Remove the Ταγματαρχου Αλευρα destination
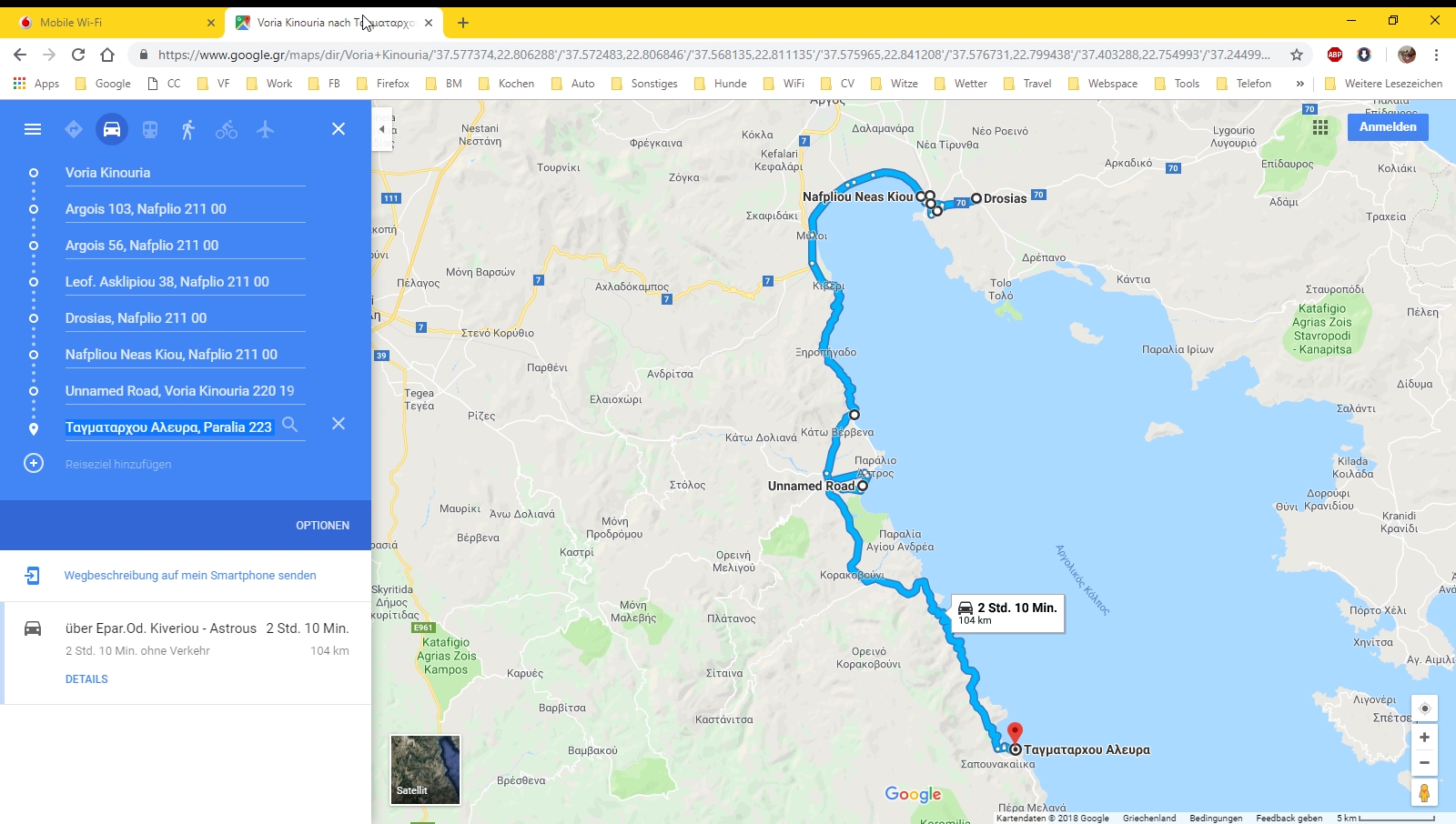The height and width of the screenshot is (824, 1456). (339, 424)
